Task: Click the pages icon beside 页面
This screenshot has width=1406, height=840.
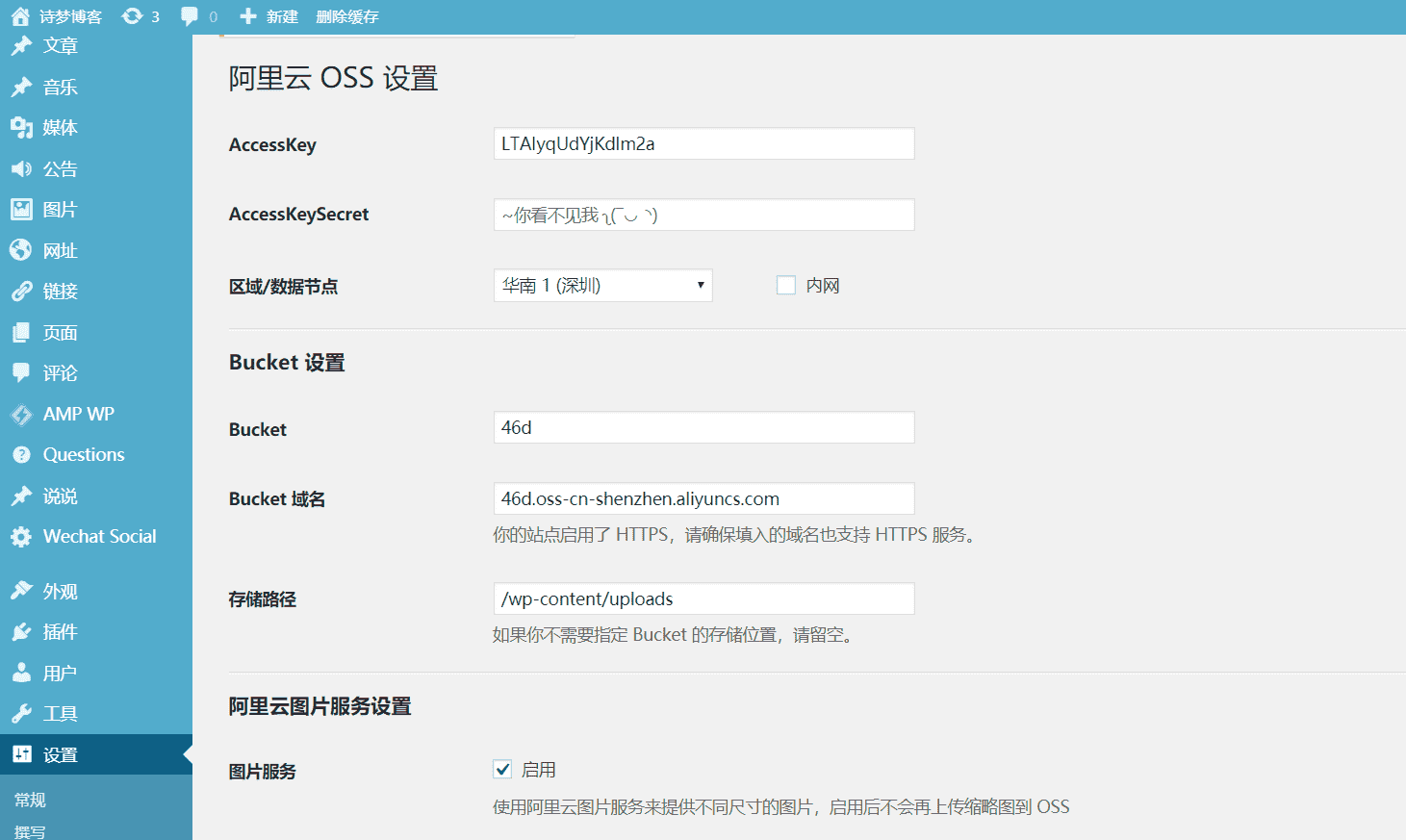Action: pyautogui.click(x=21, y=332)
